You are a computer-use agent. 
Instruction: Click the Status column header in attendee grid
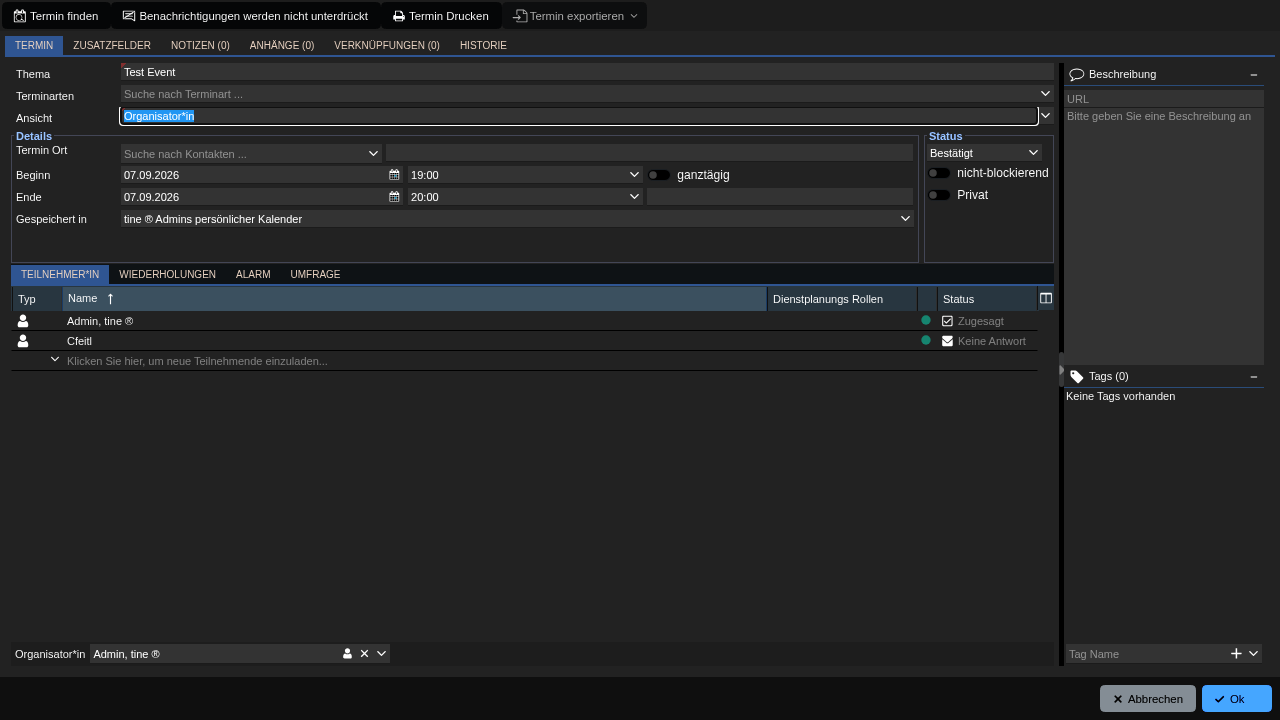click(987, 299)
